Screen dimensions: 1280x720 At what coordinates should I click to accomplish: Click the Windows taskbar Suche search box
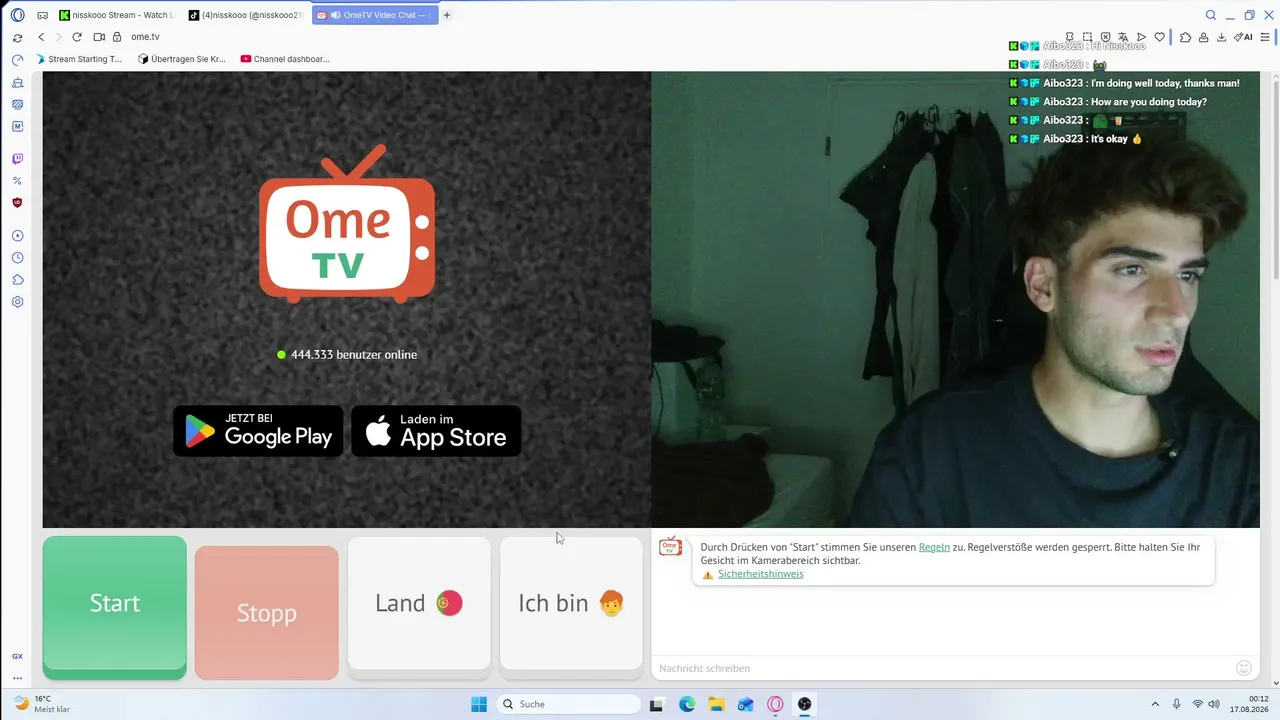pyautogui.click(x=568, y=704)
